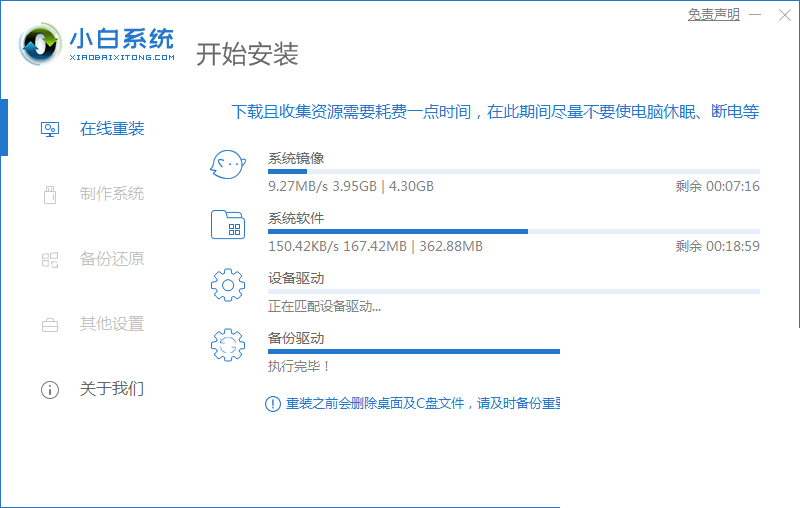The height and width of the screenshot is (508, 800).
Task: Select the 在线重装 sidebar tab
Action: pyautogui.click(x=112, y=129)
